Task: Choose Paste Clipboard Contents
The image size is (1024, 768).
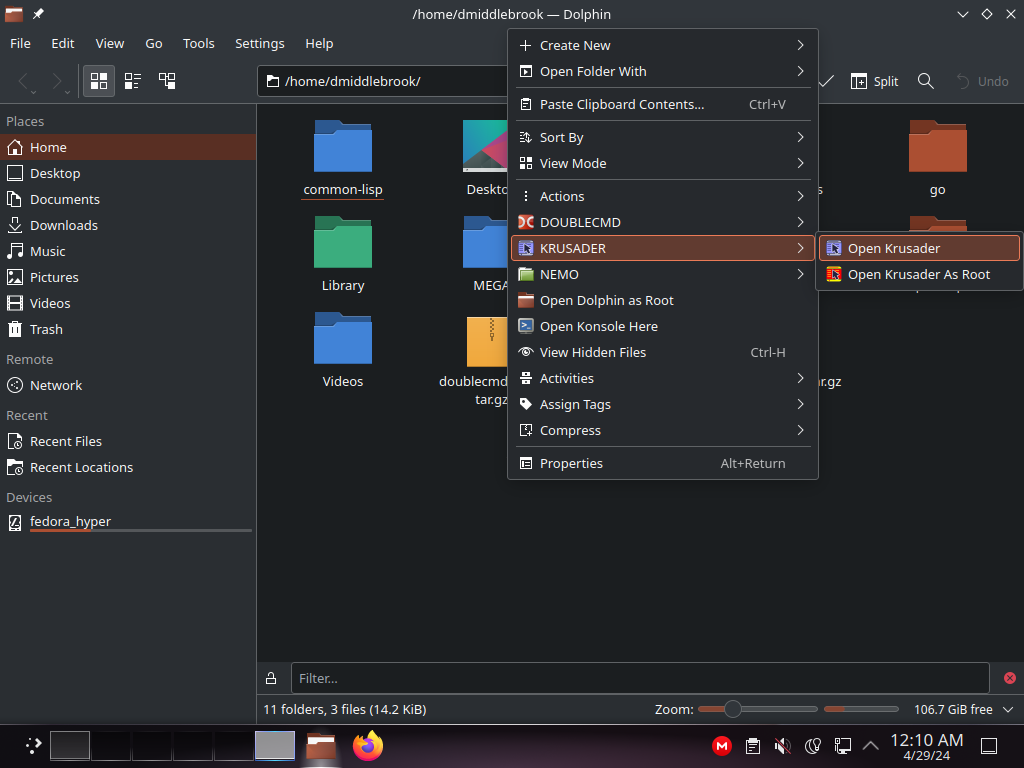Action: click(x=662, y=104)
